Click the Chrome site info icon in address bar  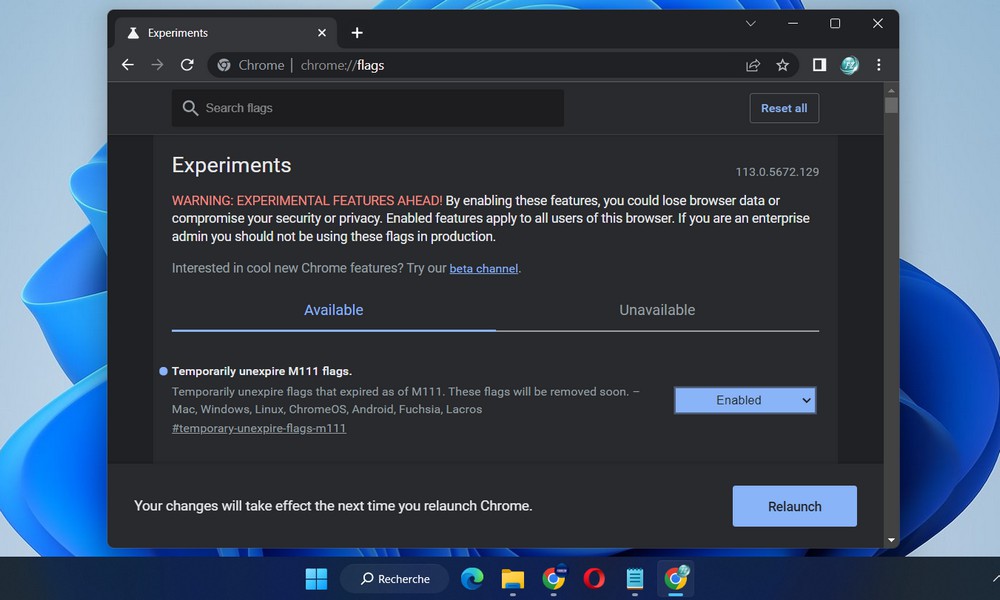coord(224,65)
